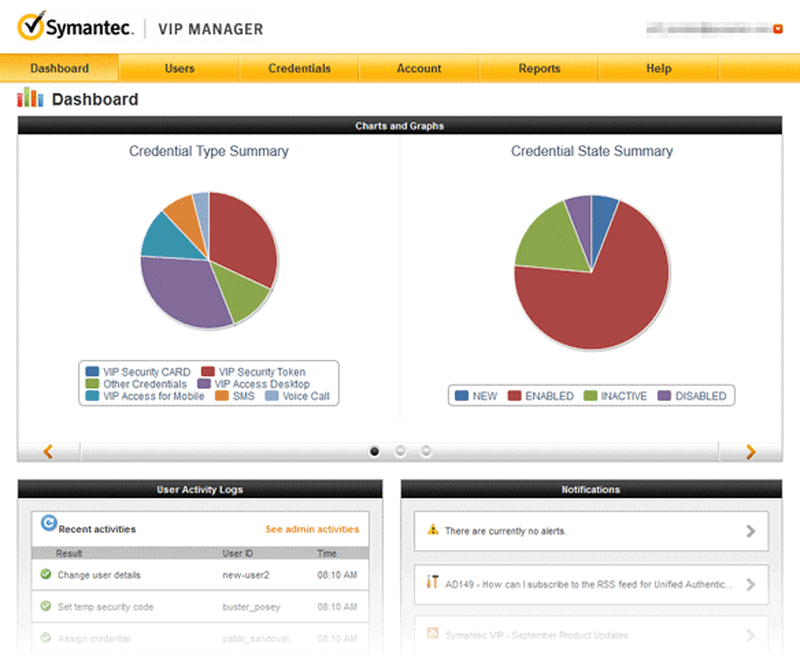Click the AD149 notification tools icon

[432, 583]
